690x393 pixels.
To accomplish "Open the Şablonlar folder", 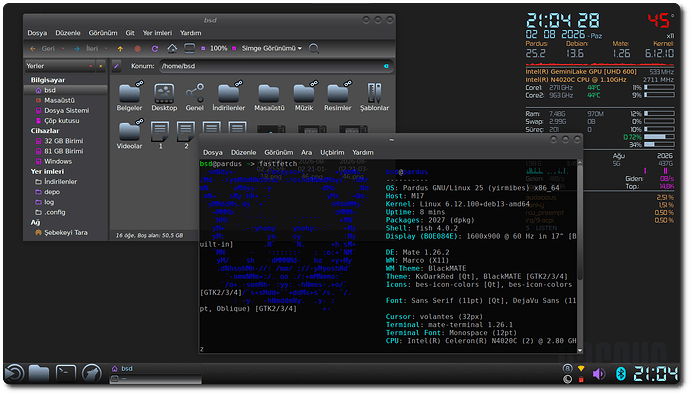I will coord(374,97).
